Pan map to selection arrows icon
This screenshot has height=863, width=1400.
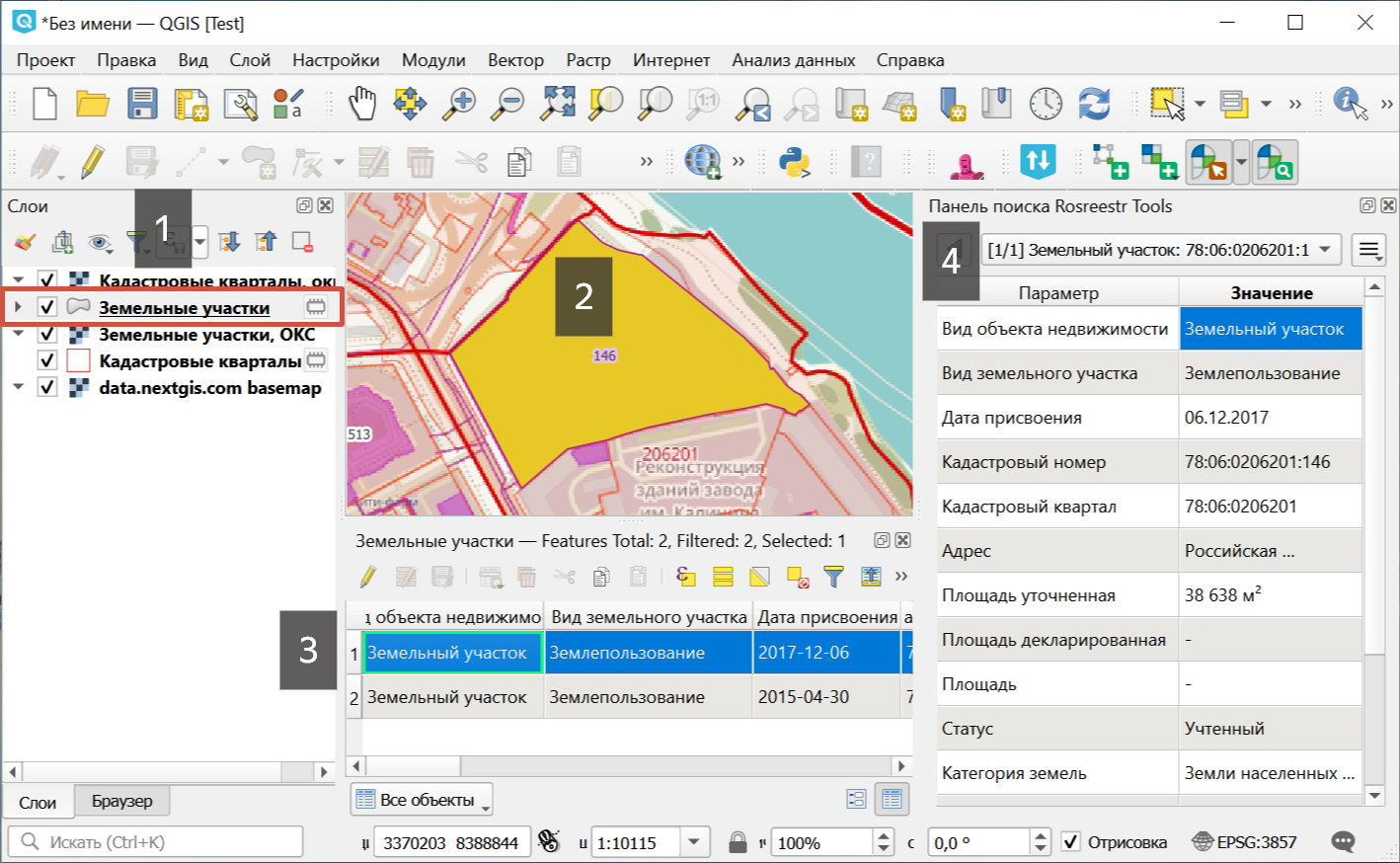pos(410,103)
